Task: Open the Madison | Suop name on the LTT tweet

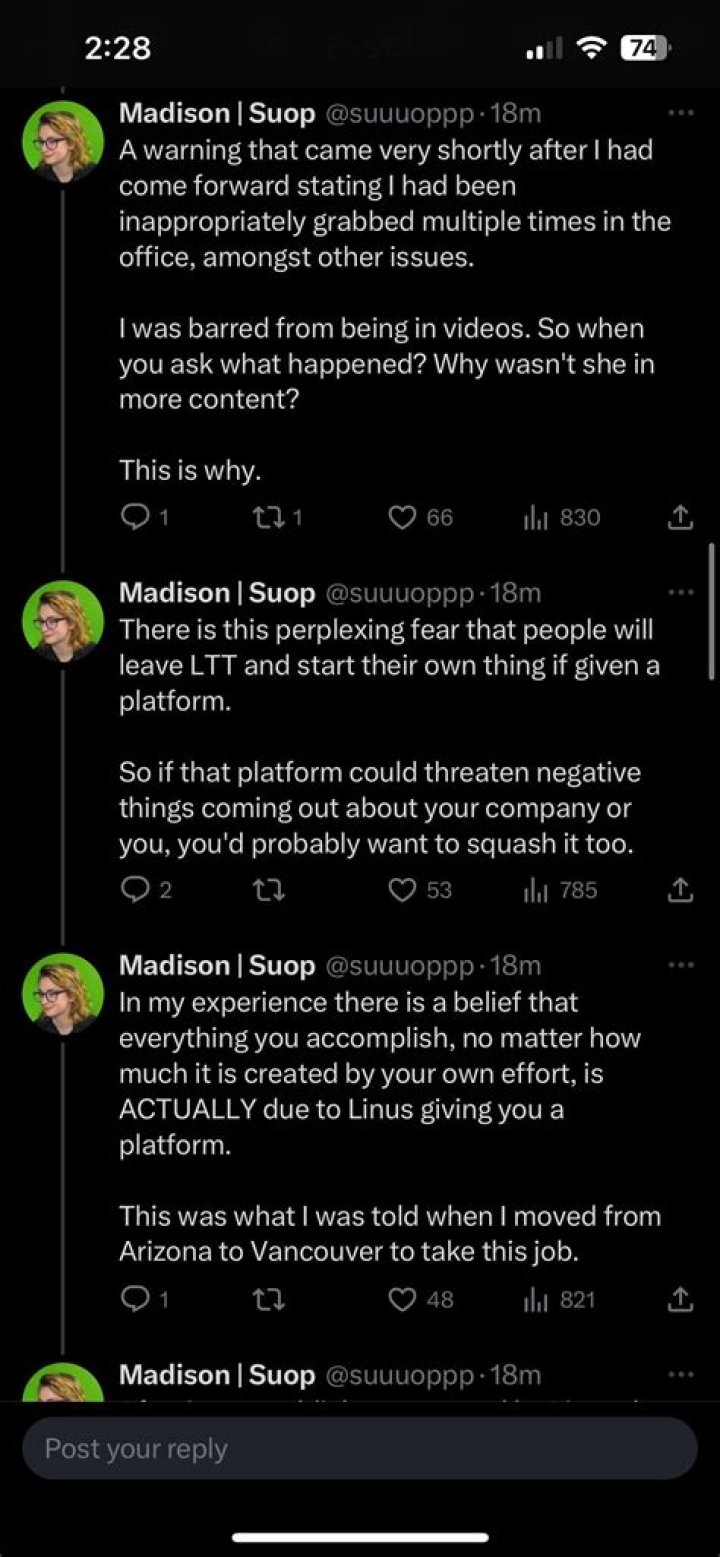Action: 217,593
